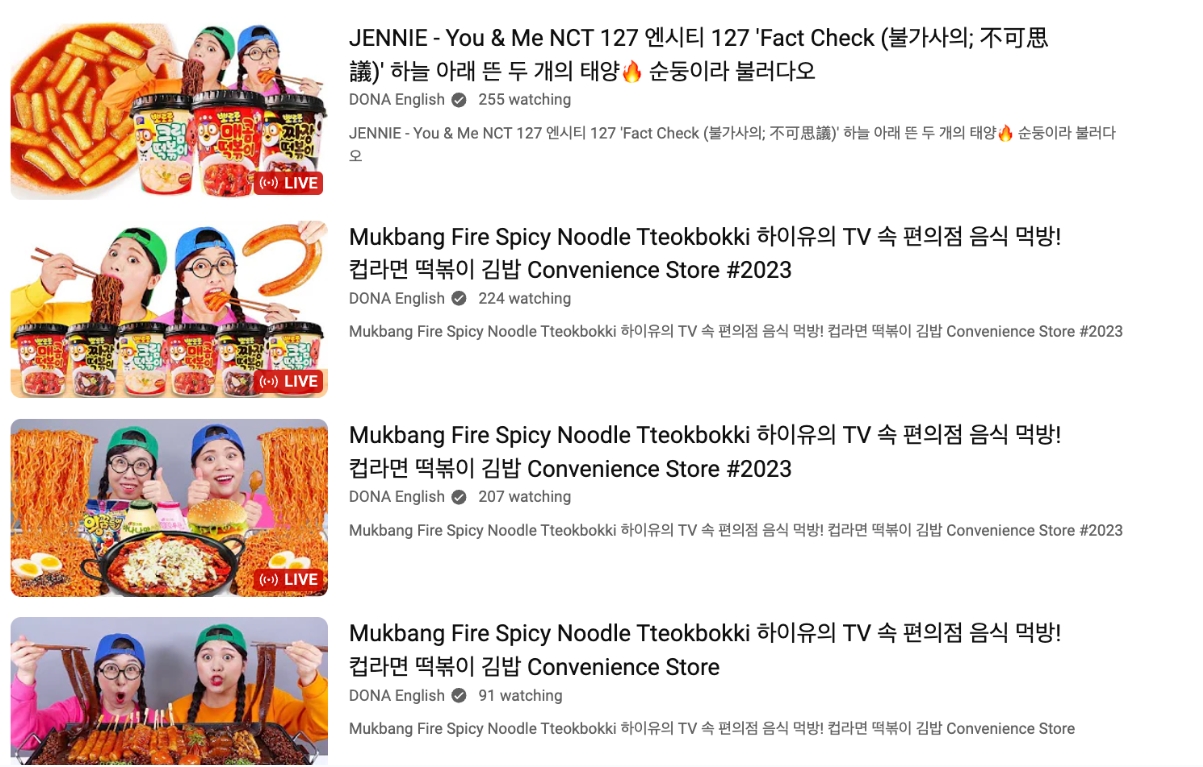Click the verified checkmark beside 207 watching
Viewport: 1203px width, 767px height.
pyautogui.click(x=459, y=497)
